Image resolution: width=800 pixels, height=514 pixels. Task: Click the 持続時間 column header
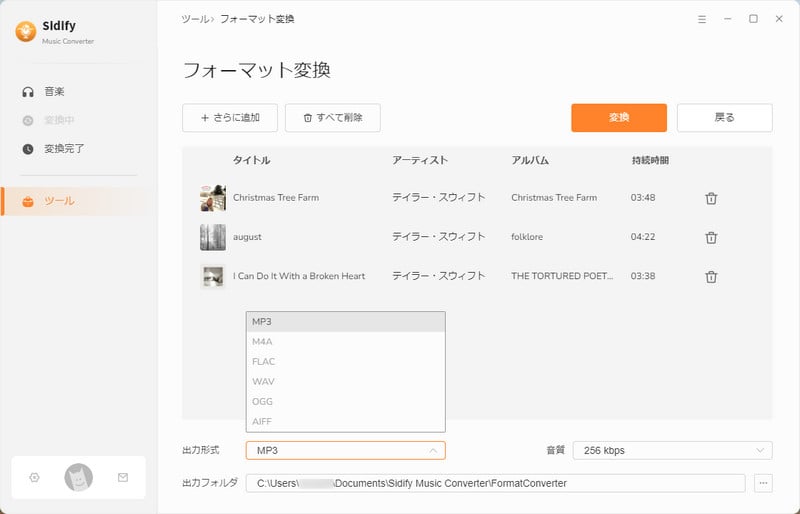[650, 160]
